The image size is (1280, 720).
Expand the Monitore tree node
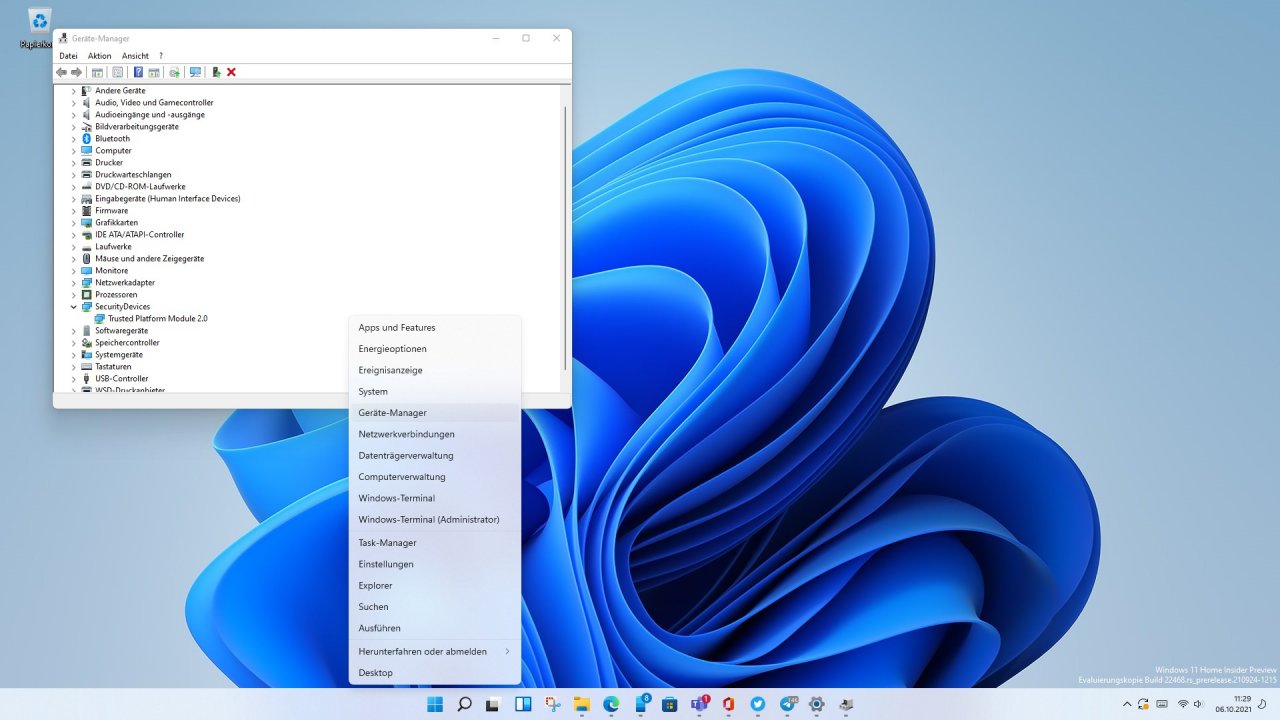[74, 271]
